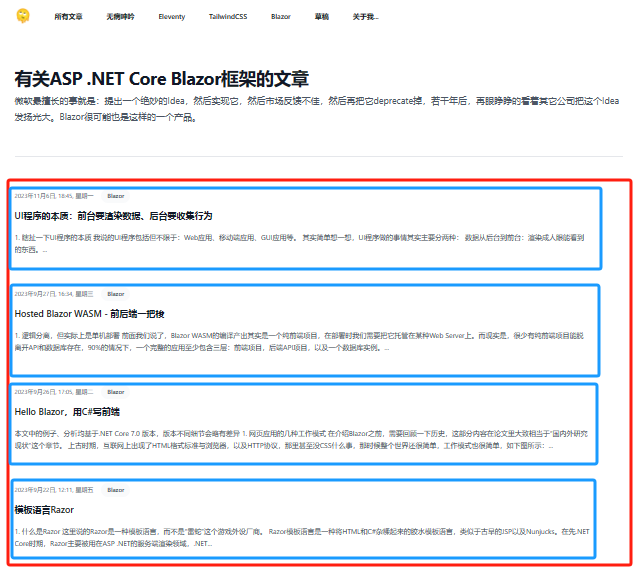The image size is (640, 574).
Task: Open the 所有文章 navigation link
Action: (x=68, y=17)
